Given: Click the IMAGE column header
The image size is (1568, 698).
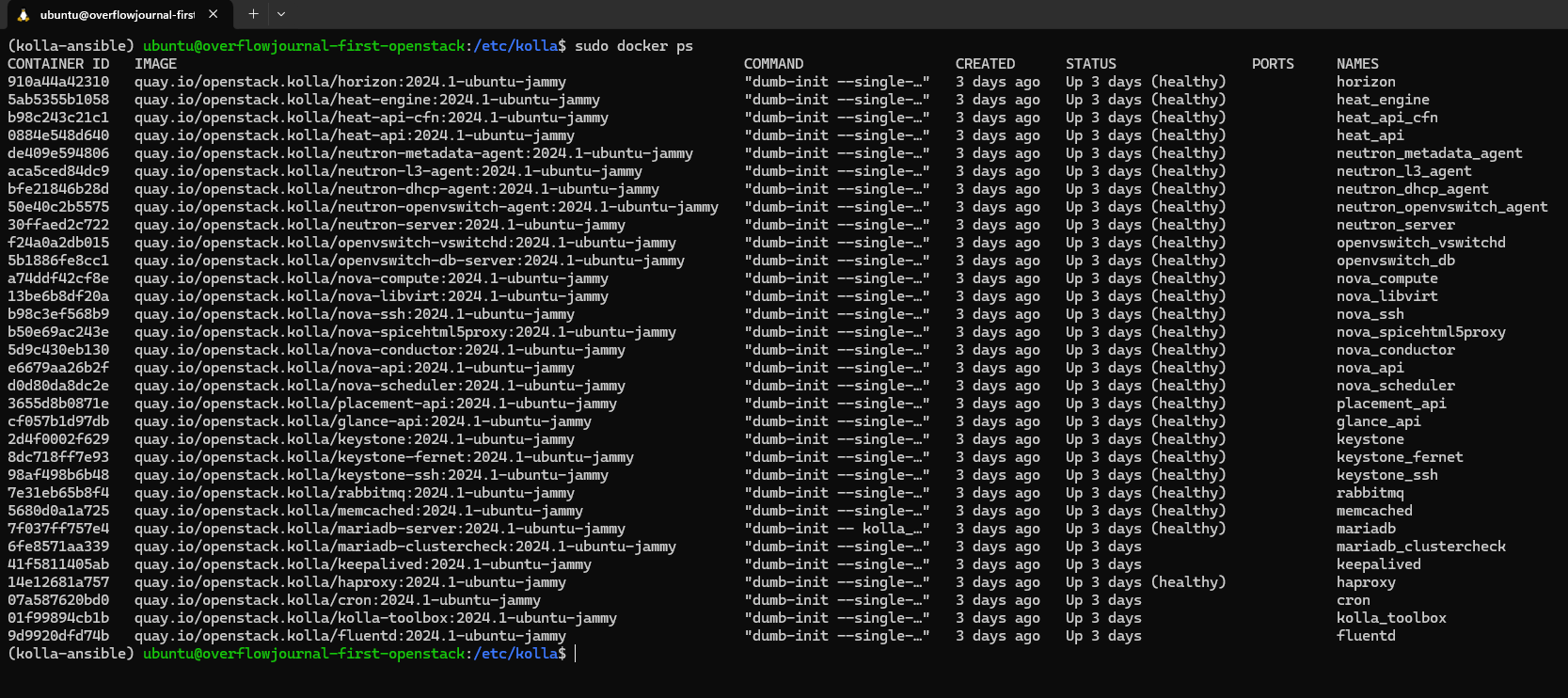Looking at the screenshot, I should [155, 64].
